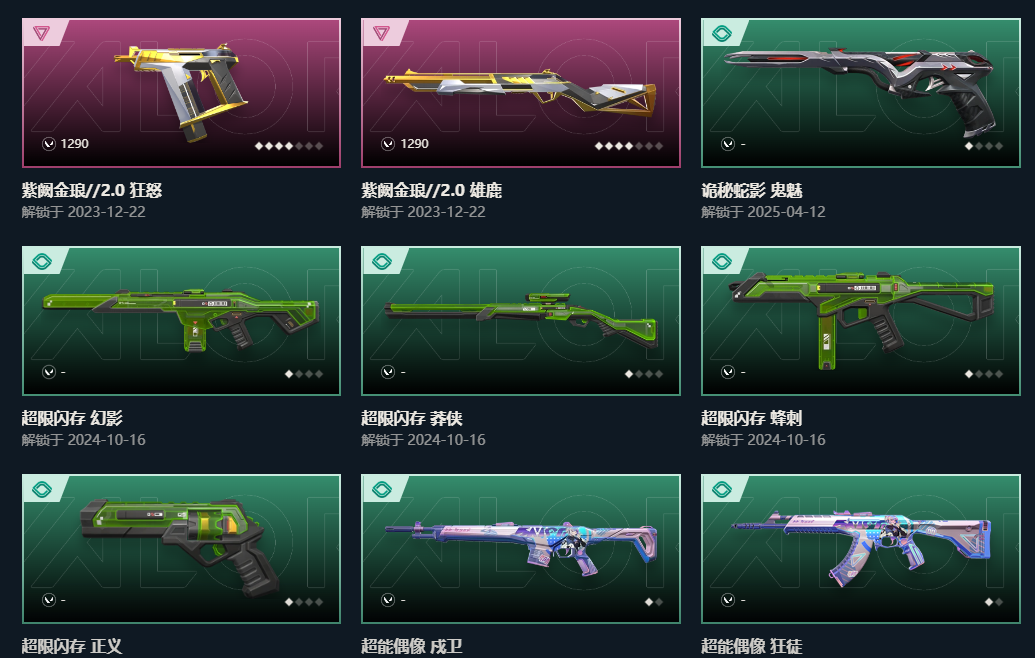Click the VP currency icon beside 1290 on 狂怒

point(49,144)
